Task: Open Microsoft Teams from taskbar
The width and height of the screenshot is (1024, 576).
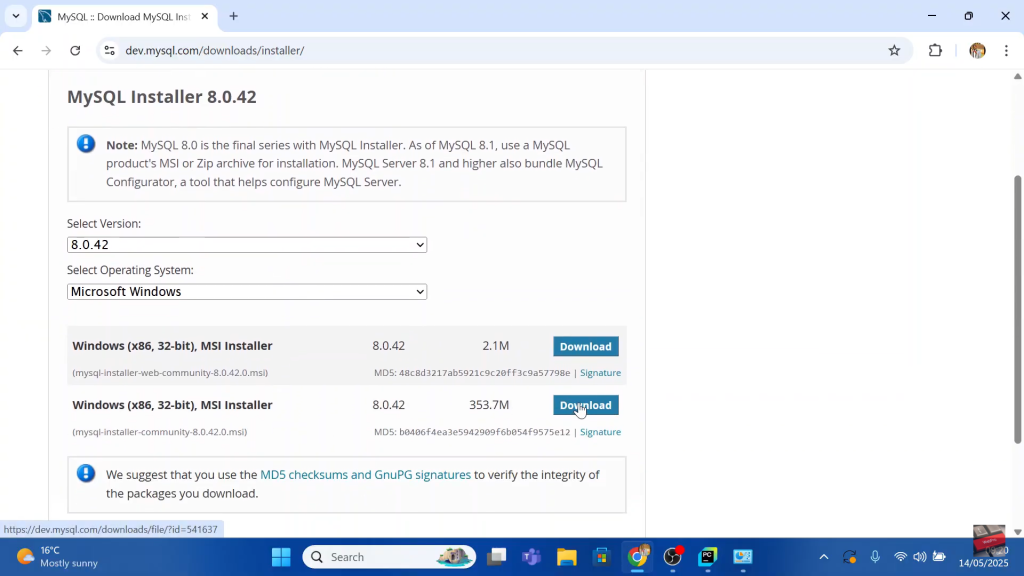Action: pyautogui.click(x=531, y=557)
